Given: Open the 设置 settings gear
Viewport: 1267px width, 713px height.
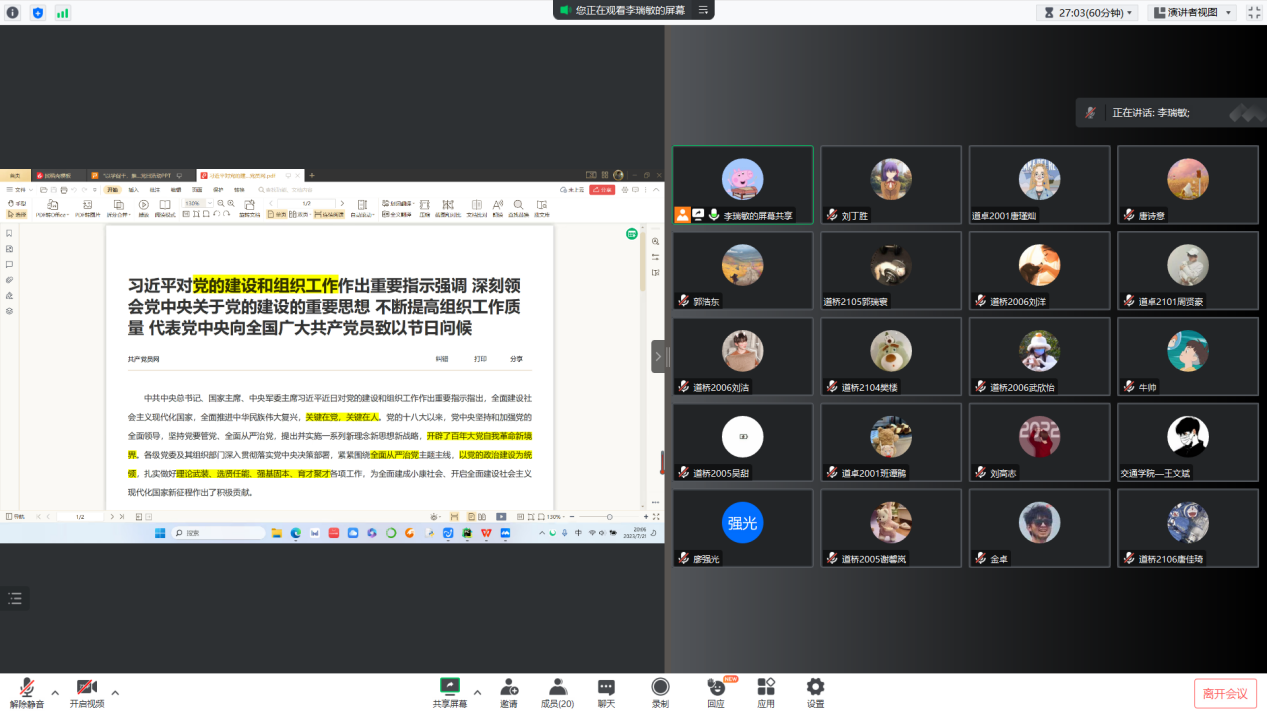Looking at the screenshot, I should (x=815, y=689).
